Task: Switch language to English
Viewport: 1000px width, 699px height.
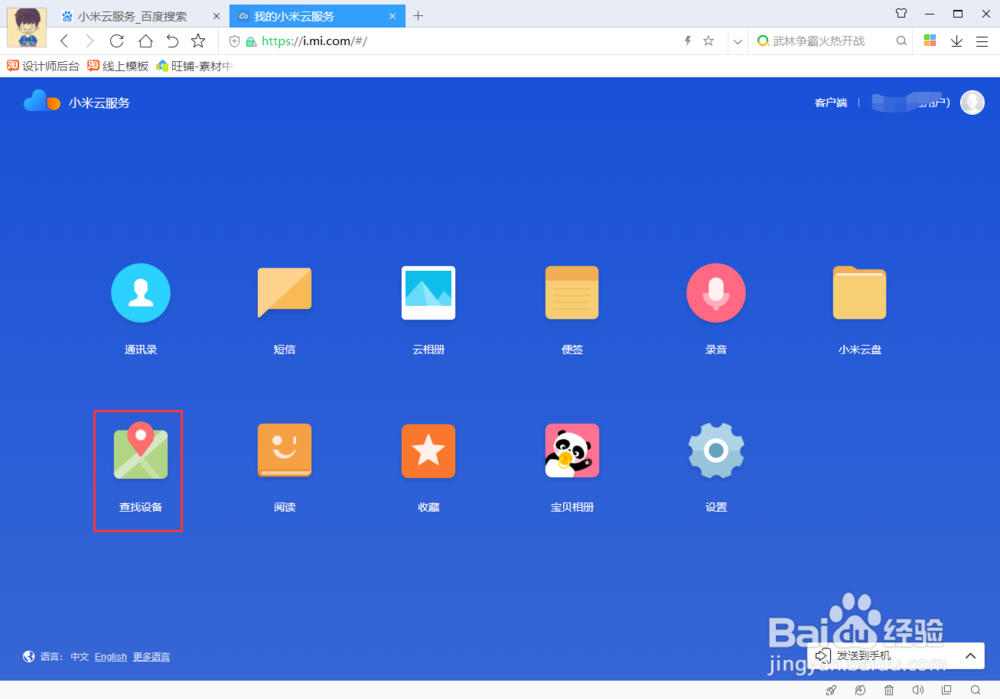Action: 110,657
